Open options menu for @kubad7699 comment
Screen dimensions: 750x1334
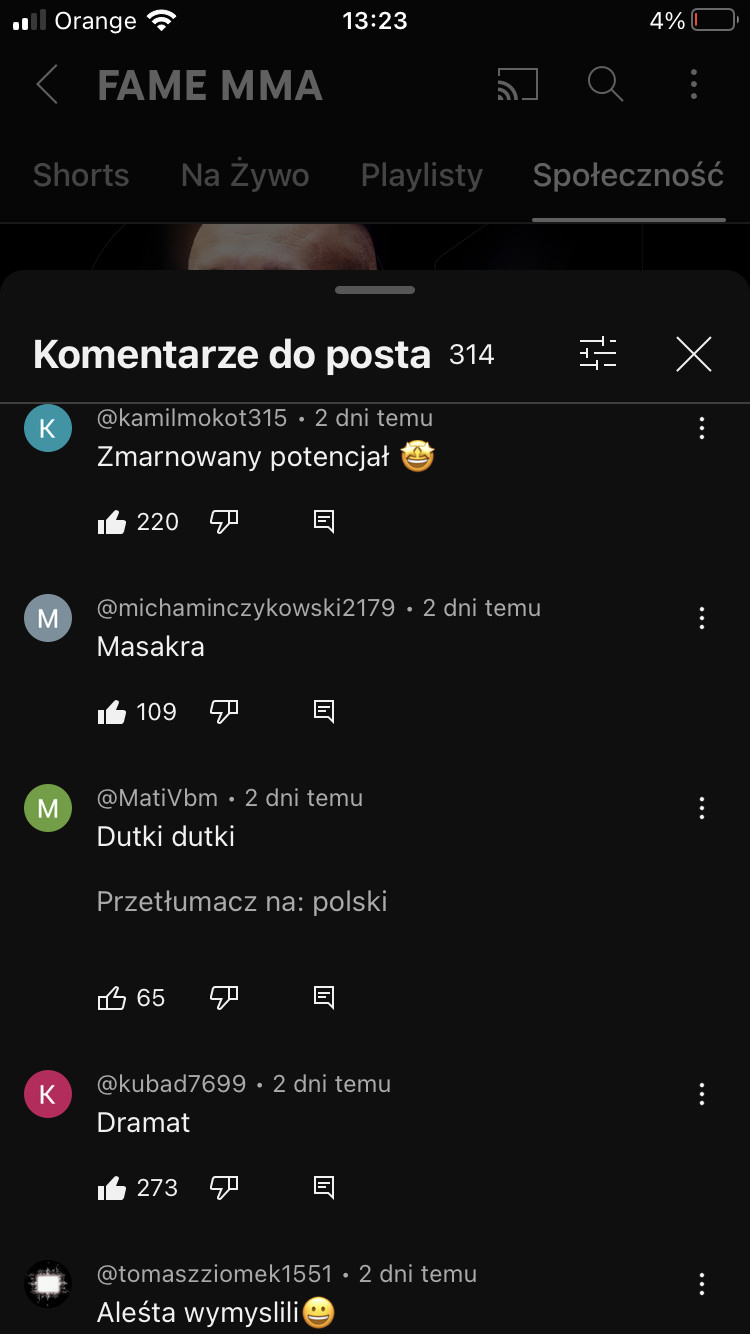pos(702,1094)
